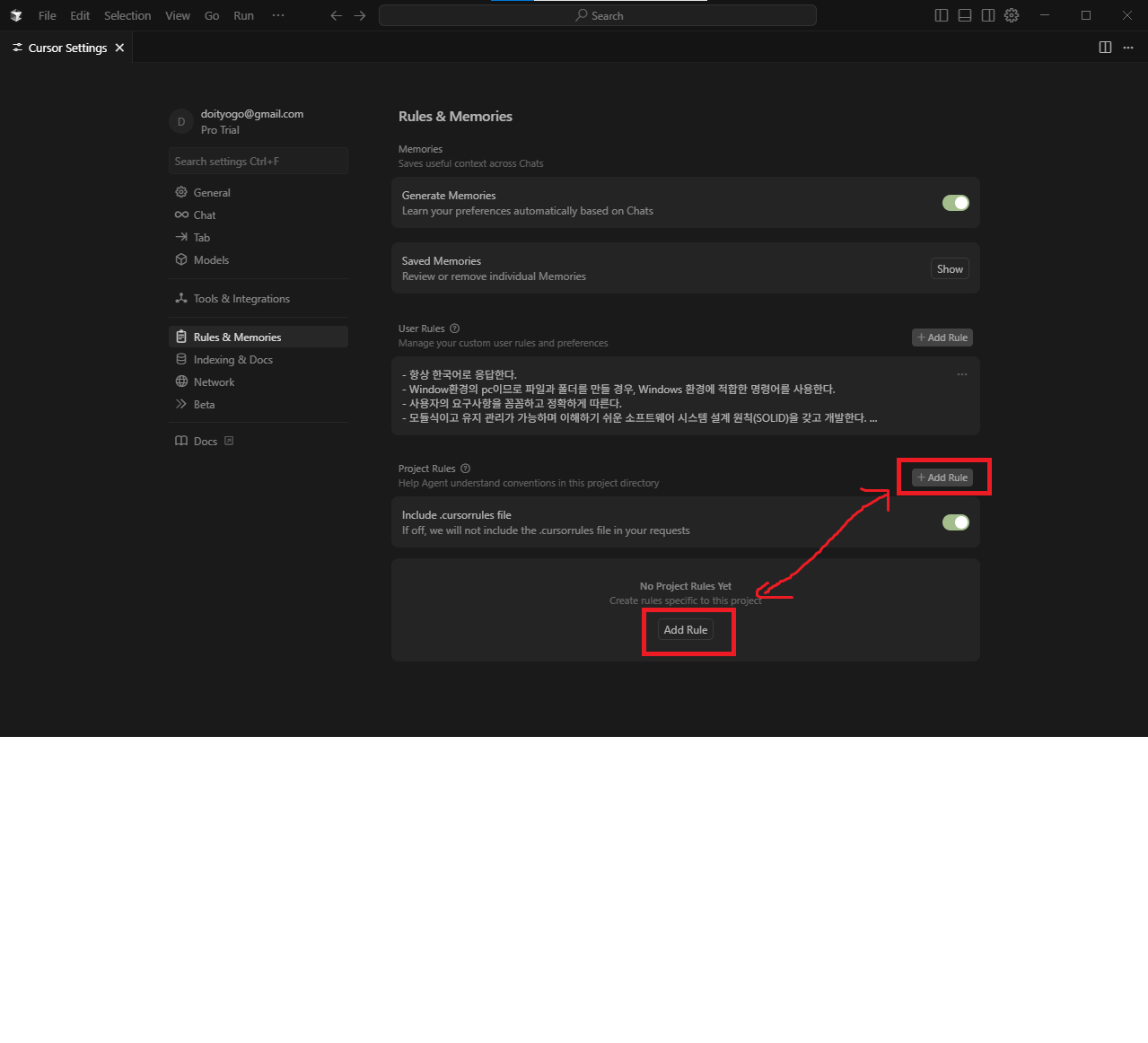Click the No Project Rules Yet text
The height and width of the screenshot is (1043, 1148).
click(x=686, y=586)
